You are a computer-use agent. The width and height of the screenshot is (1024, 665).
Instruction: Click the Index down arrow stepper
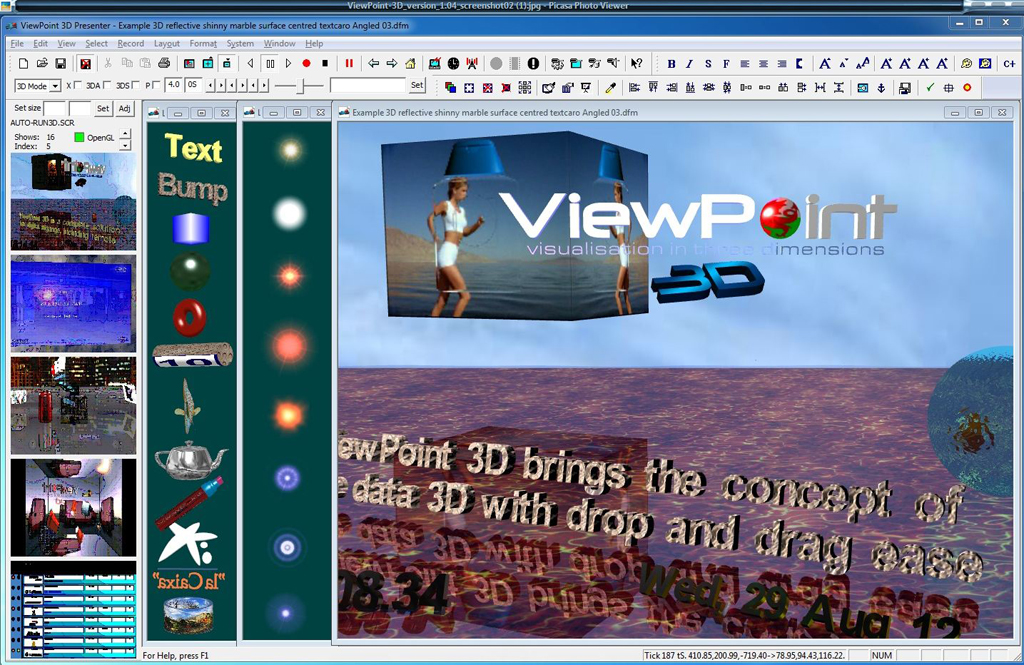[125, 143]
